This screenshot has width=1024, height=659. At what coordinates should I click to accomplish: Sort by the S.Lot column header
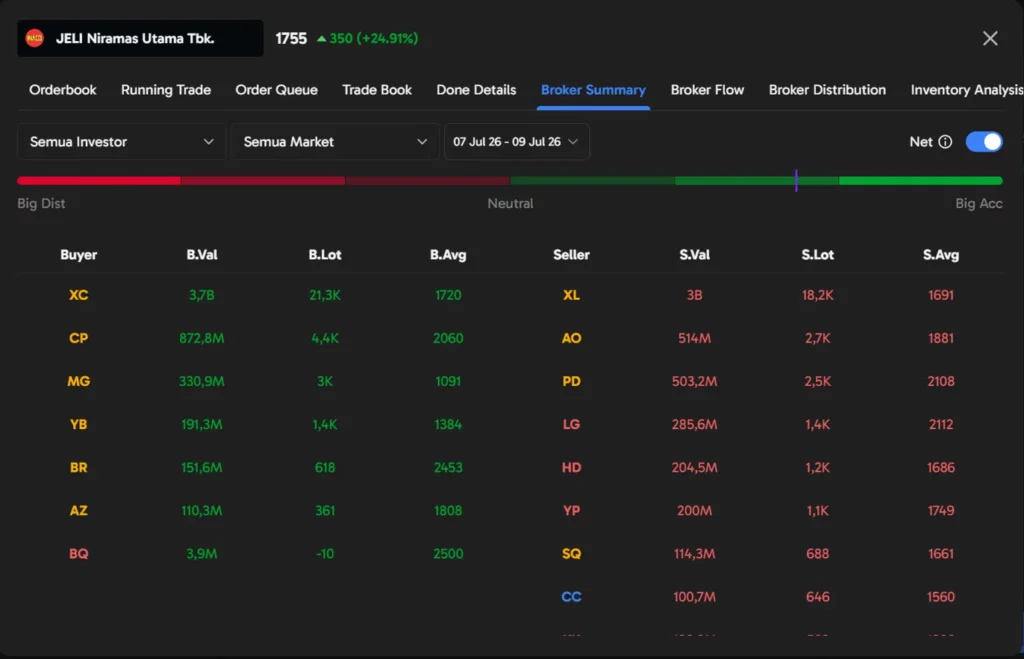[x=818, y=255]
